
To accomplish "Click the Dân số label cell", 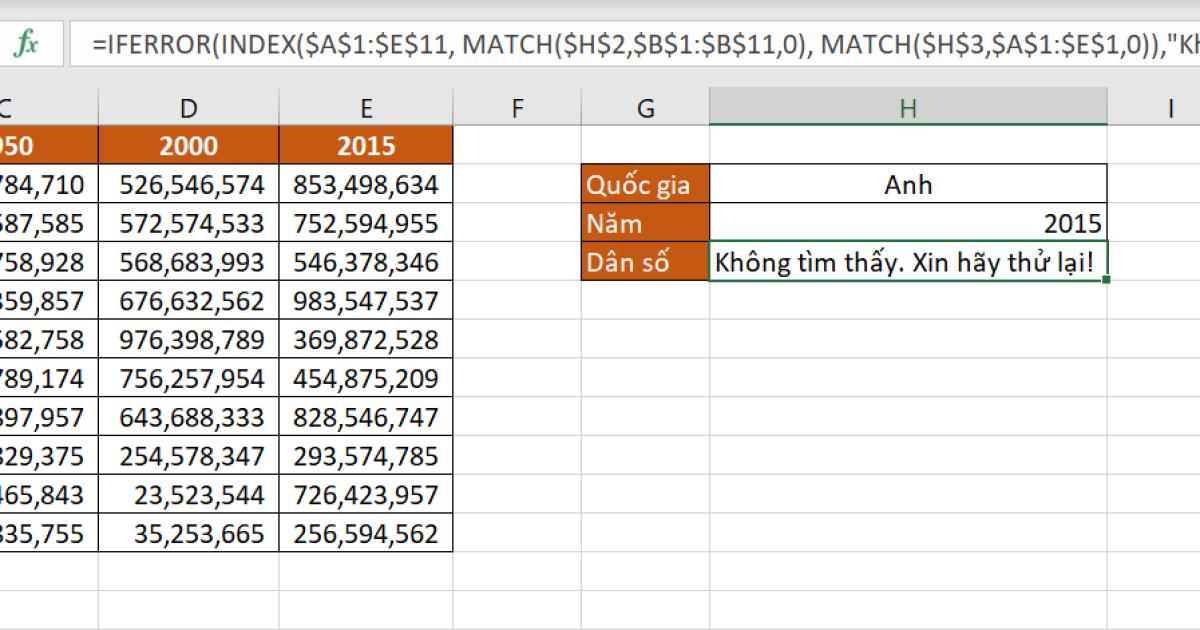I will coord(645,263).
